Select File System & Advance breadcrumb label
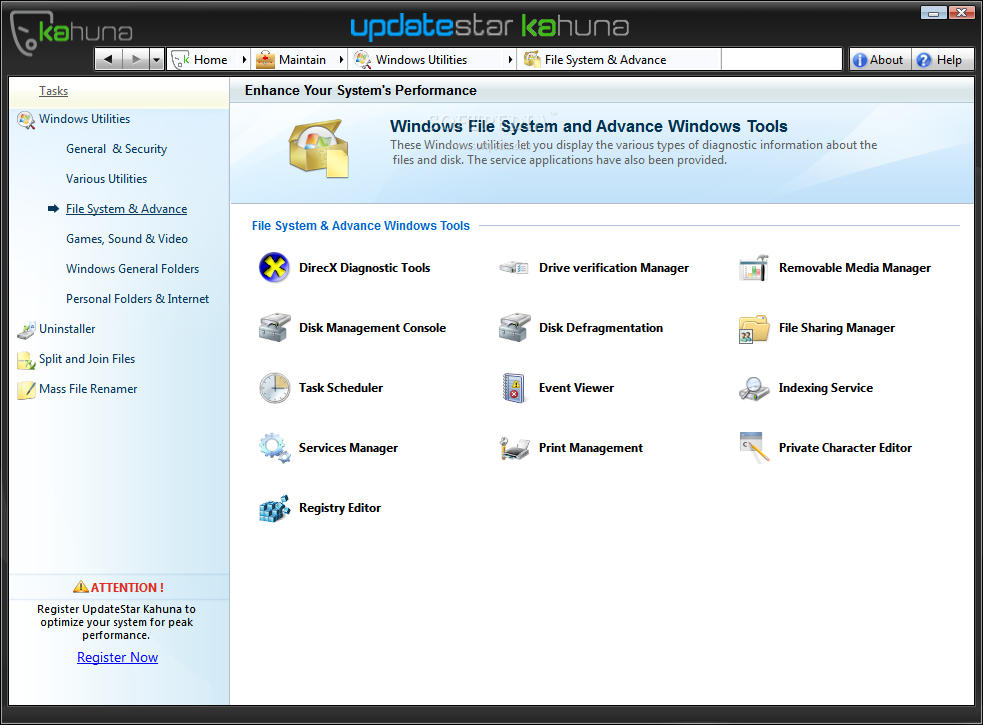Viewport: 983px width, 725px height. point(605,60)
